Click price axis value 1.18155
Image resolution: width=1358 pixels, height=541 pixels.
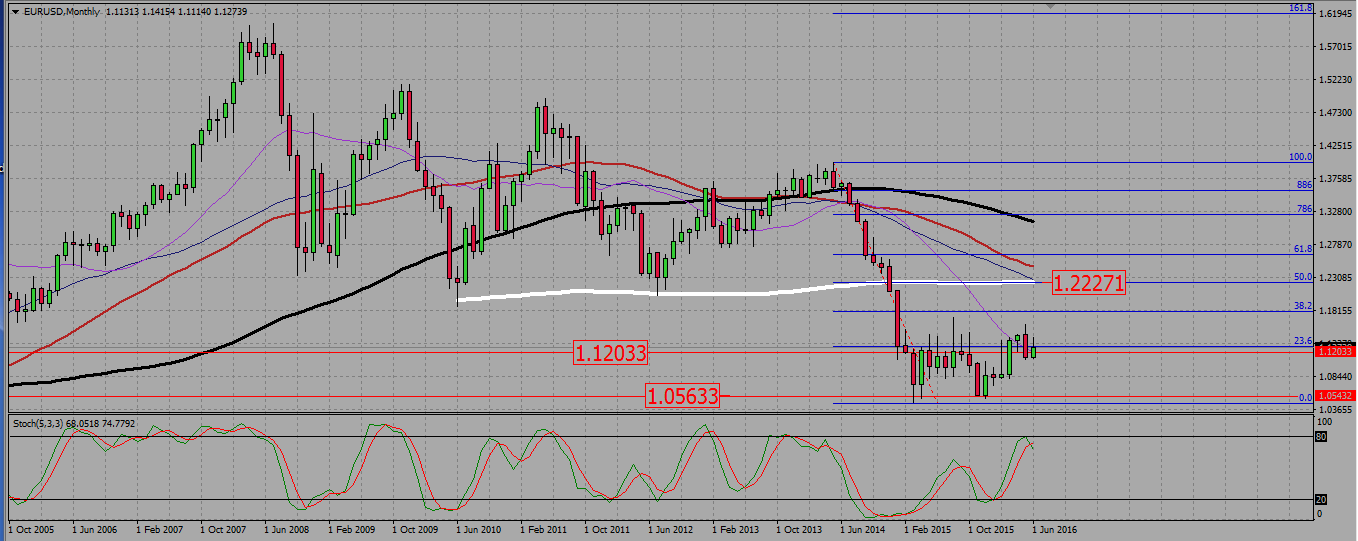tap(1337, 311)
